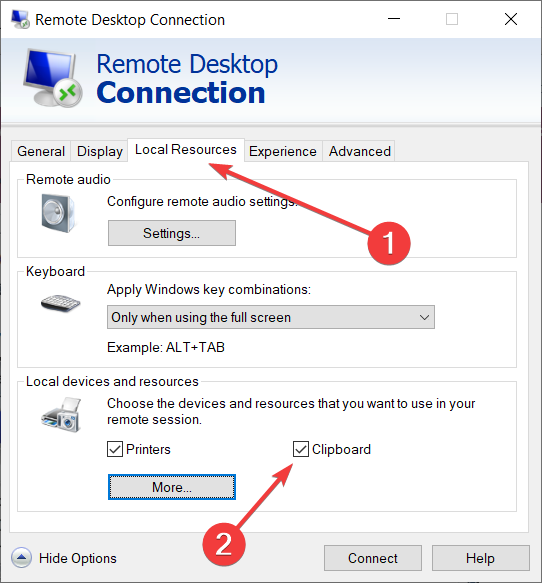Click the More... devices button
Screen dimensions: 542x583
[x=172, y=487]
